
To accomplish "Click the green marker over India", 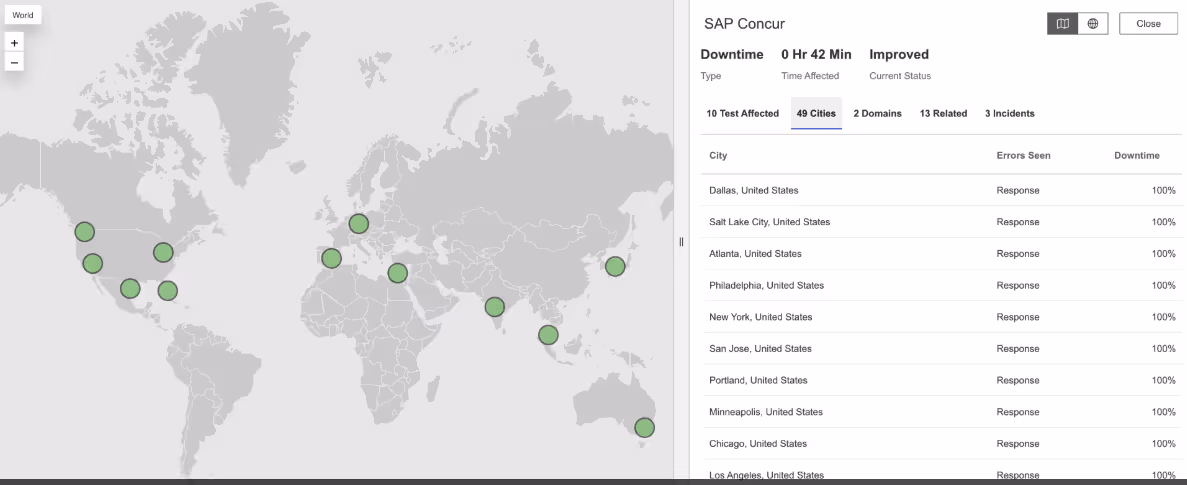I will pos(494,306).
